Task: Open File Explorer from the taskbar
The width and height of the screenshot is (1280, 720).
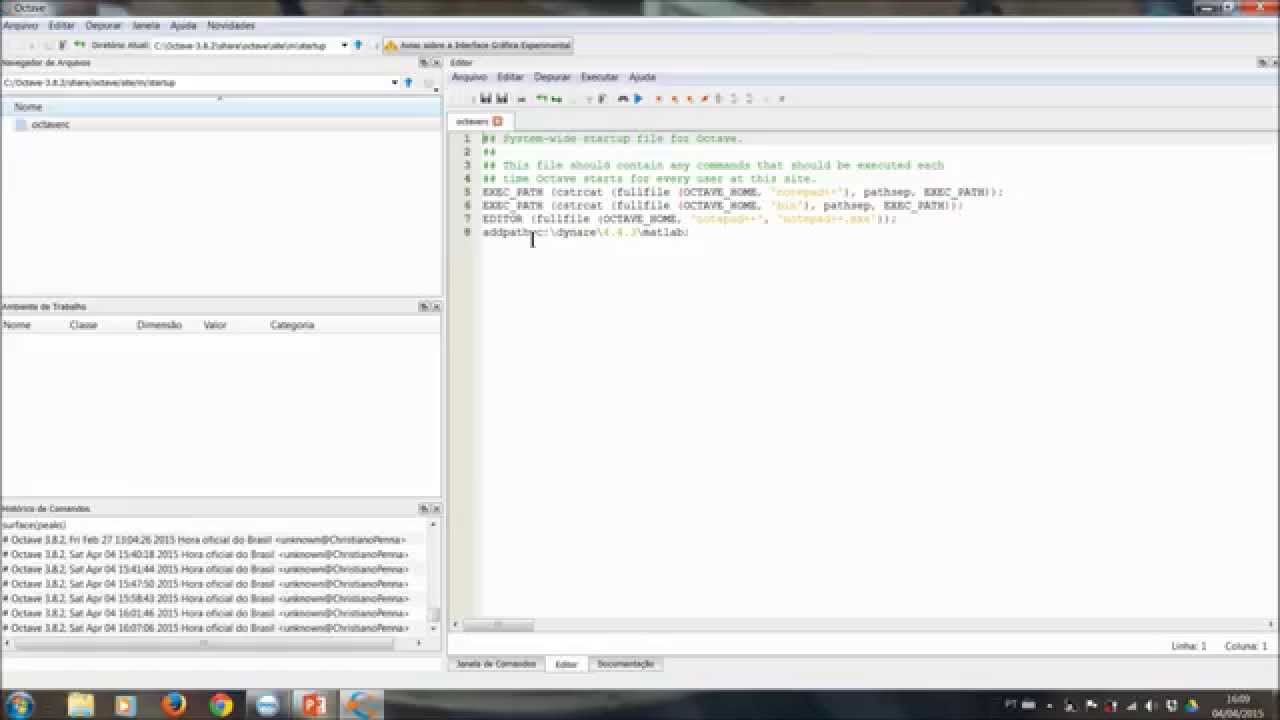Action: click(79, 704)
